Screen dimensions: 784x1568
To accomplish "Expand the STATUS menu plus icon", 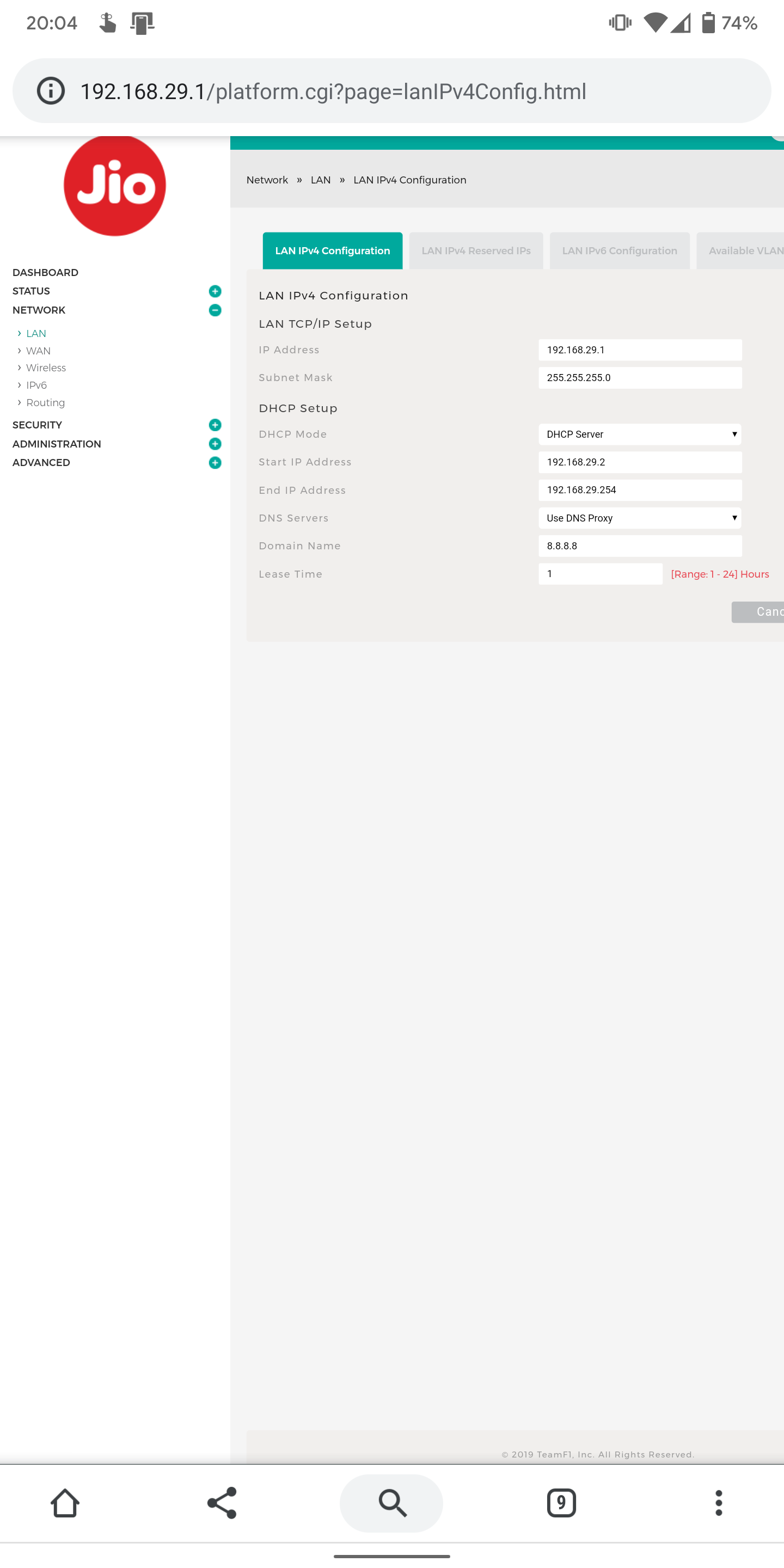I will tap(215, 291).
